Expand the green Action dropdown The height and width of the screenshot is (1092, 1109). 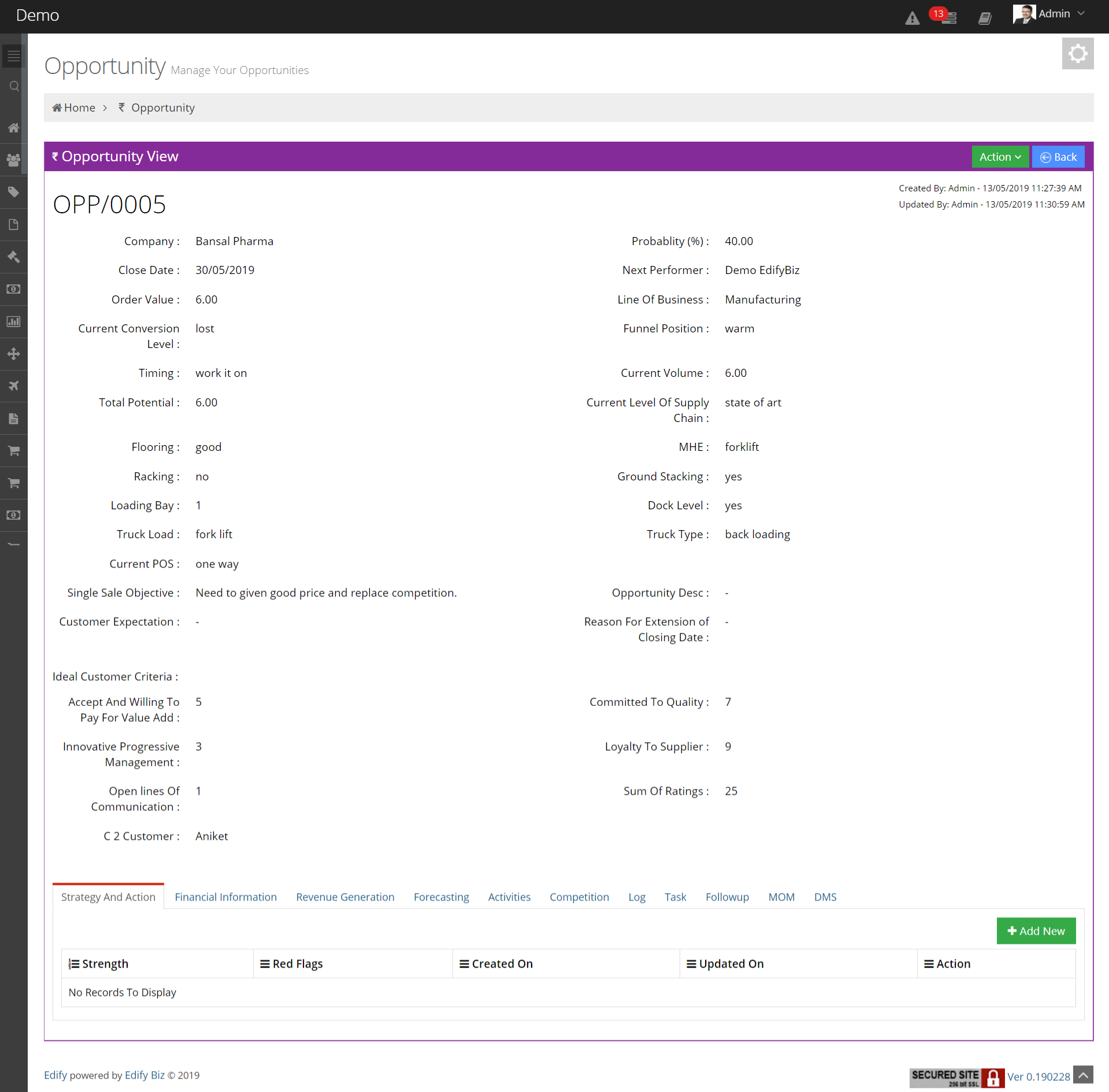click(1000, 157)
